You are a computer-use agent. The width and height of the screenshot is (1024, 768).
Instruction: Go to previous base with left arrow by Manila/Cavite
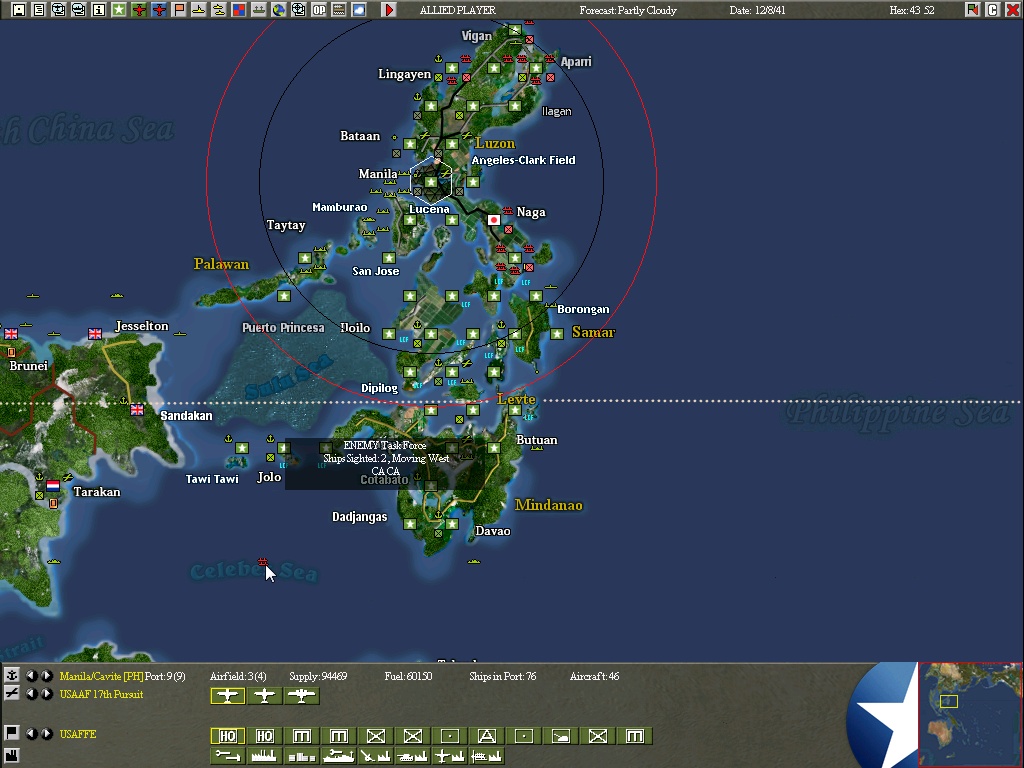coord(31,676)
